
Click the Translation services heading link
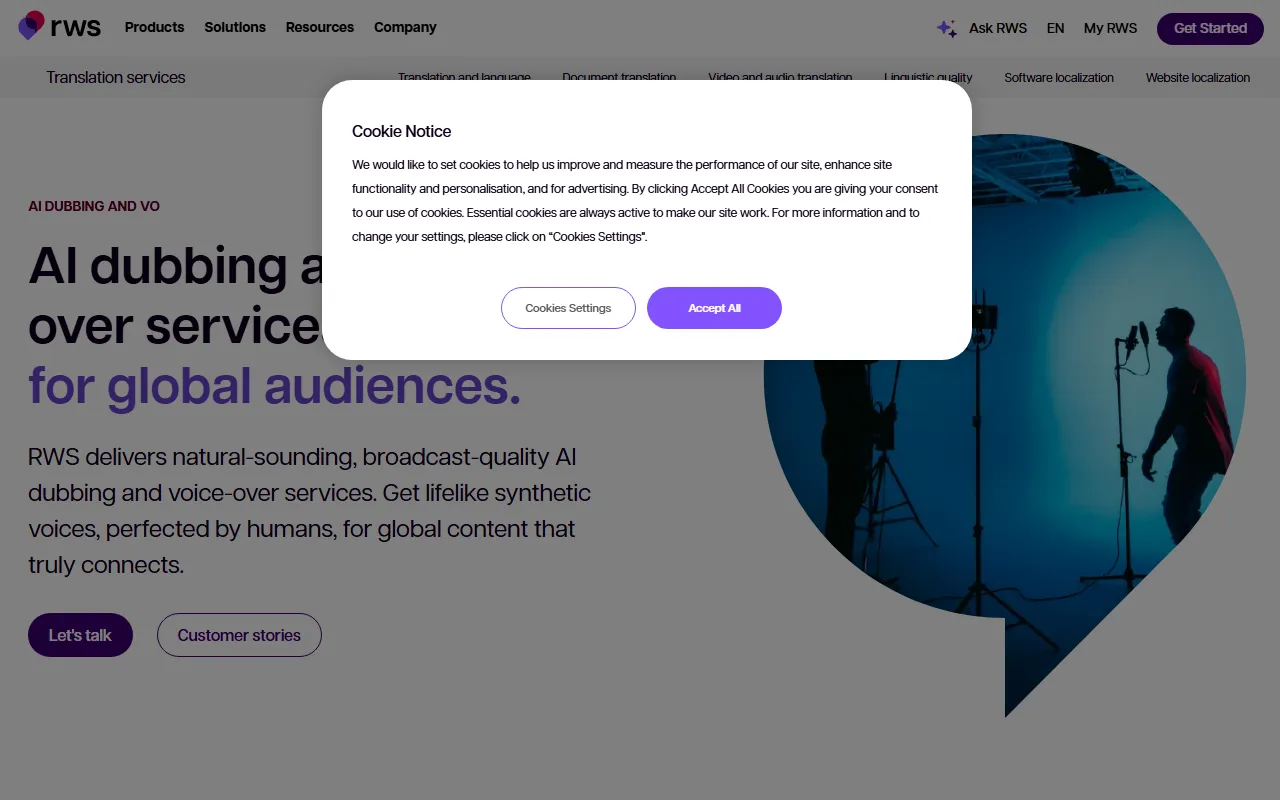116,77
